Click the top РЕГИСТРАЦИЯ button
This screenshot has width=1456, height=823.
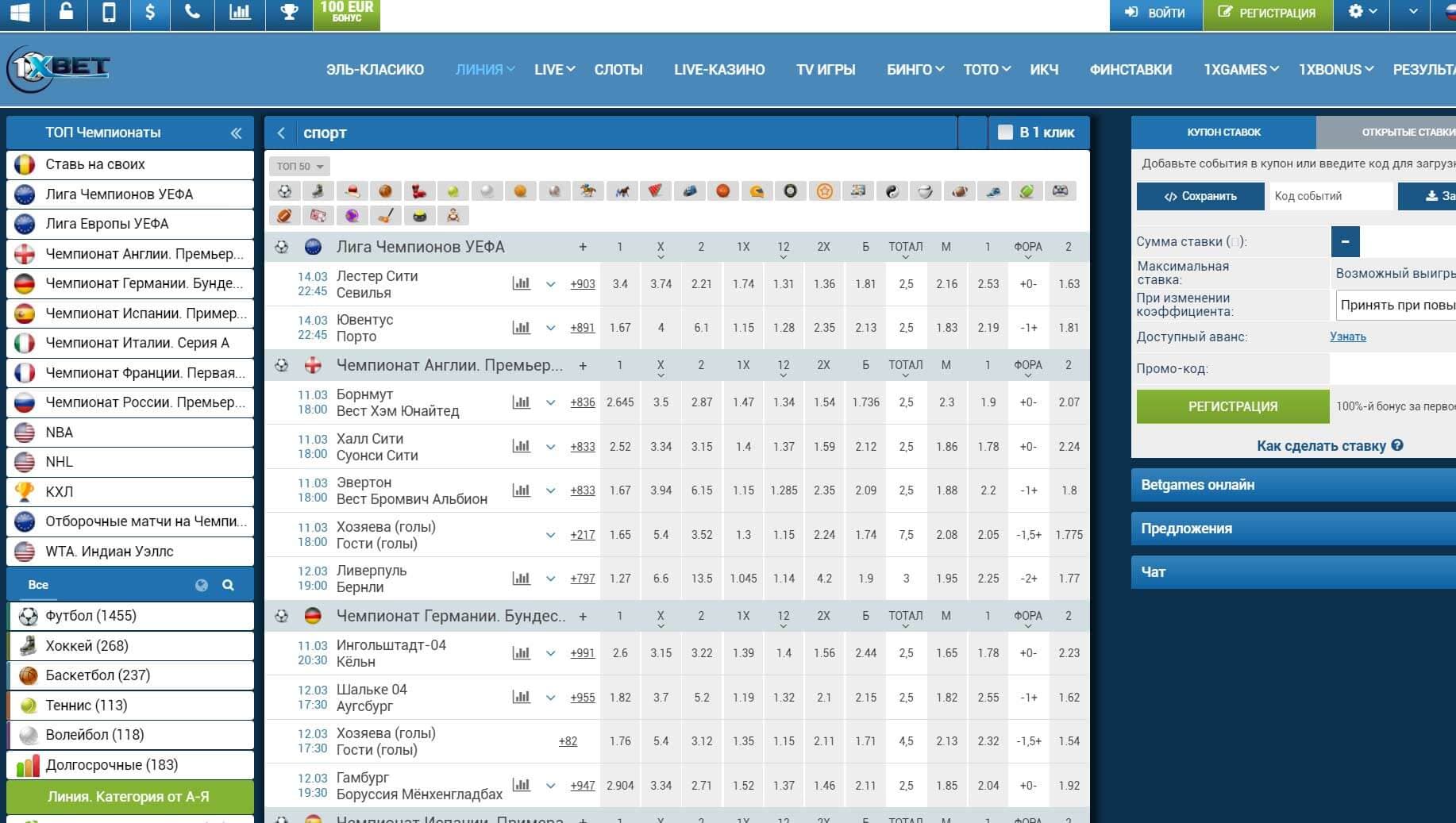click(1267, 13)
